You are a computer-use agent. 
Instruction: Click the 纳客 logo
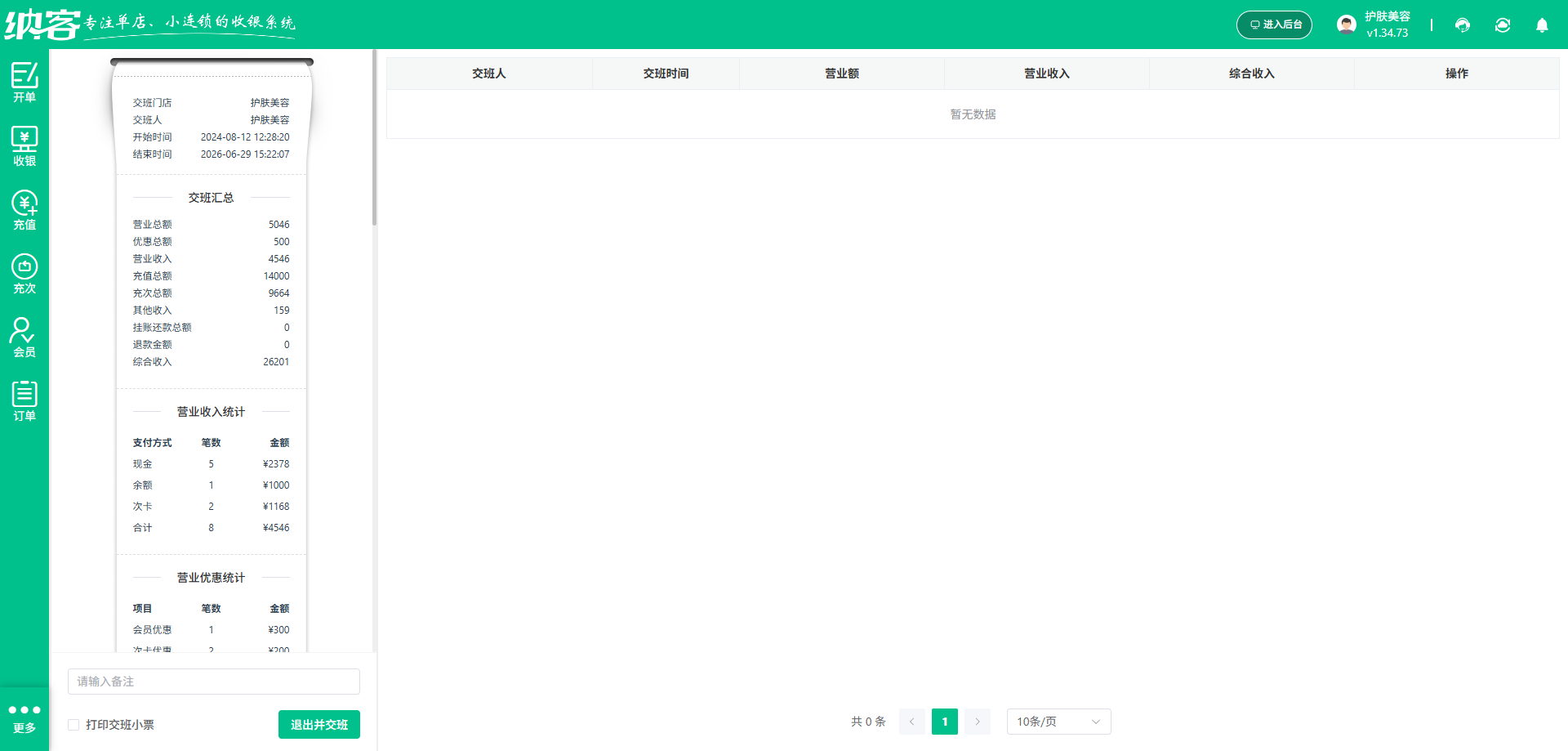(42, 25)
